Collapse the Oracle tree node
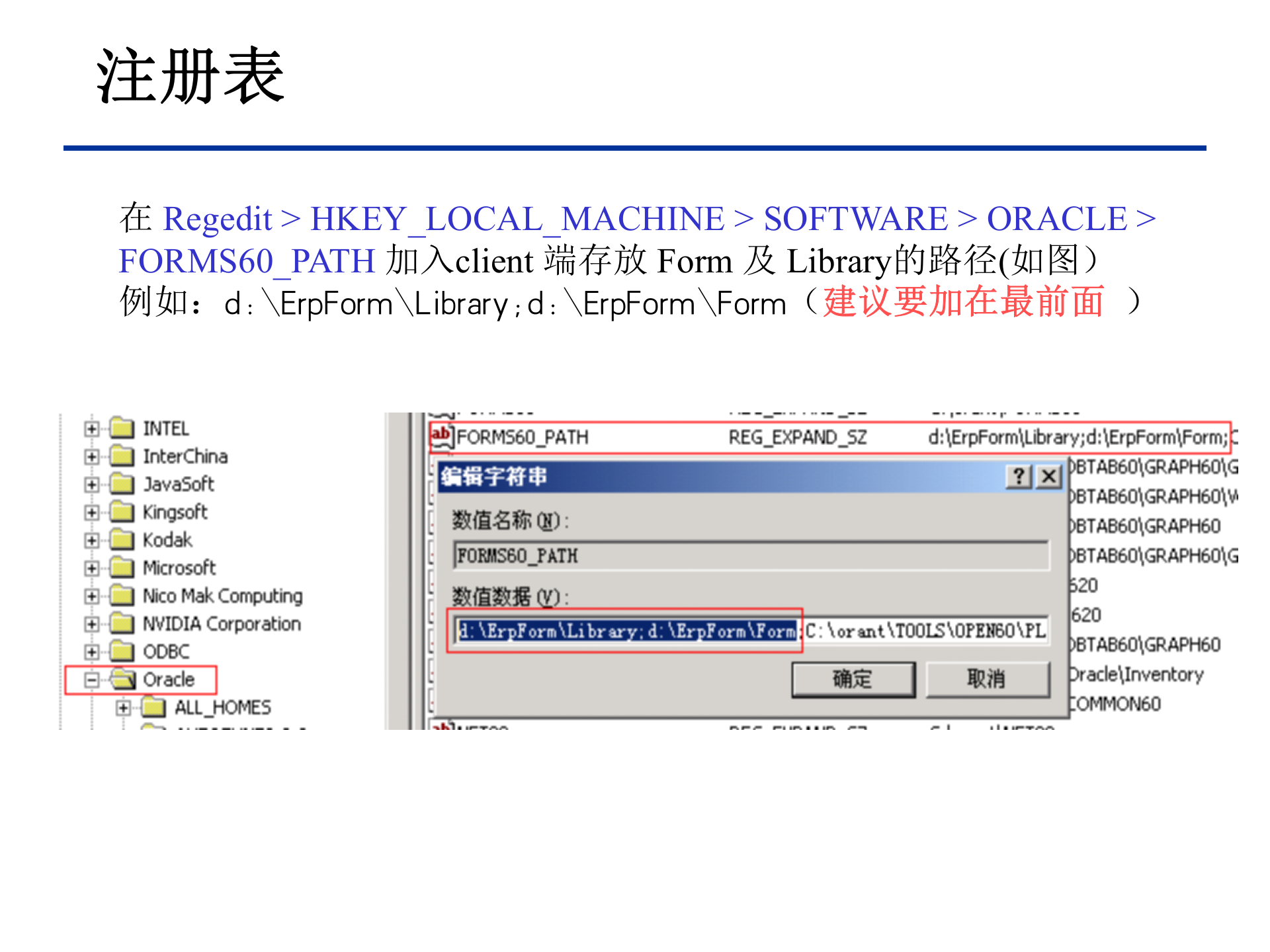 [91, 678]
